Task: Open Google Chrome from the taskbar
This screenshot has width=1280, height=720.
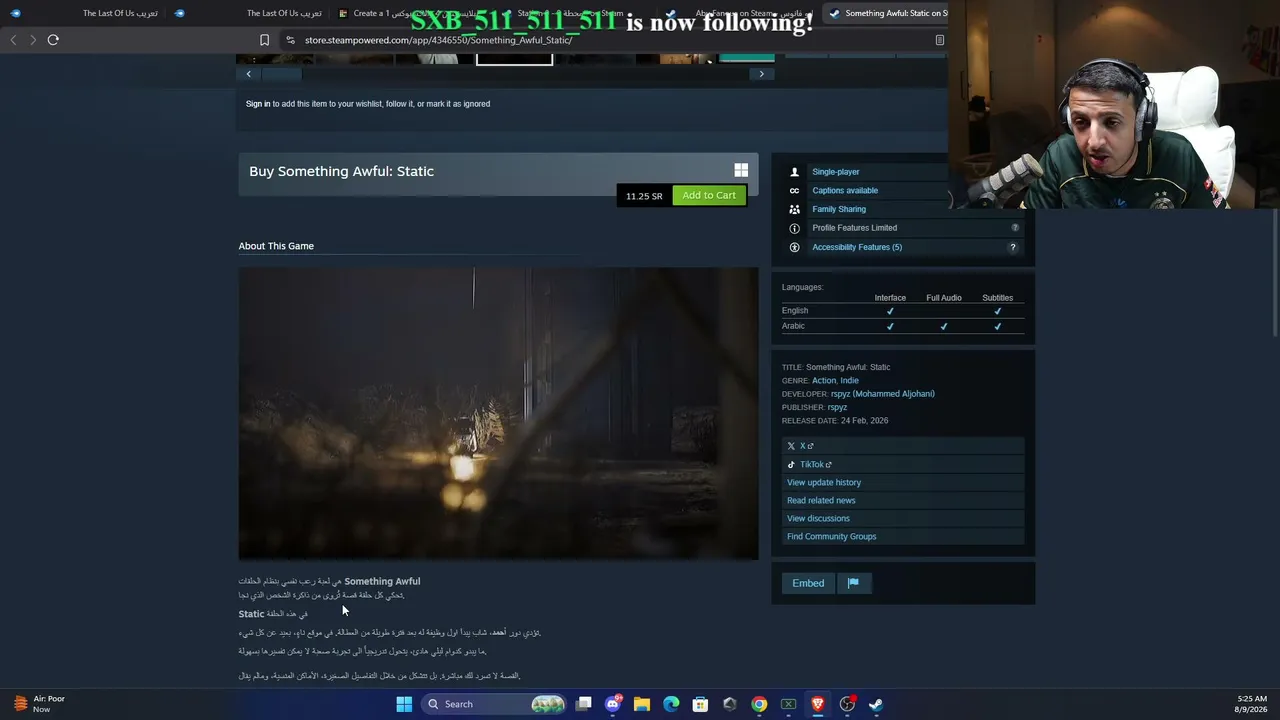Action: coord(759,704)
